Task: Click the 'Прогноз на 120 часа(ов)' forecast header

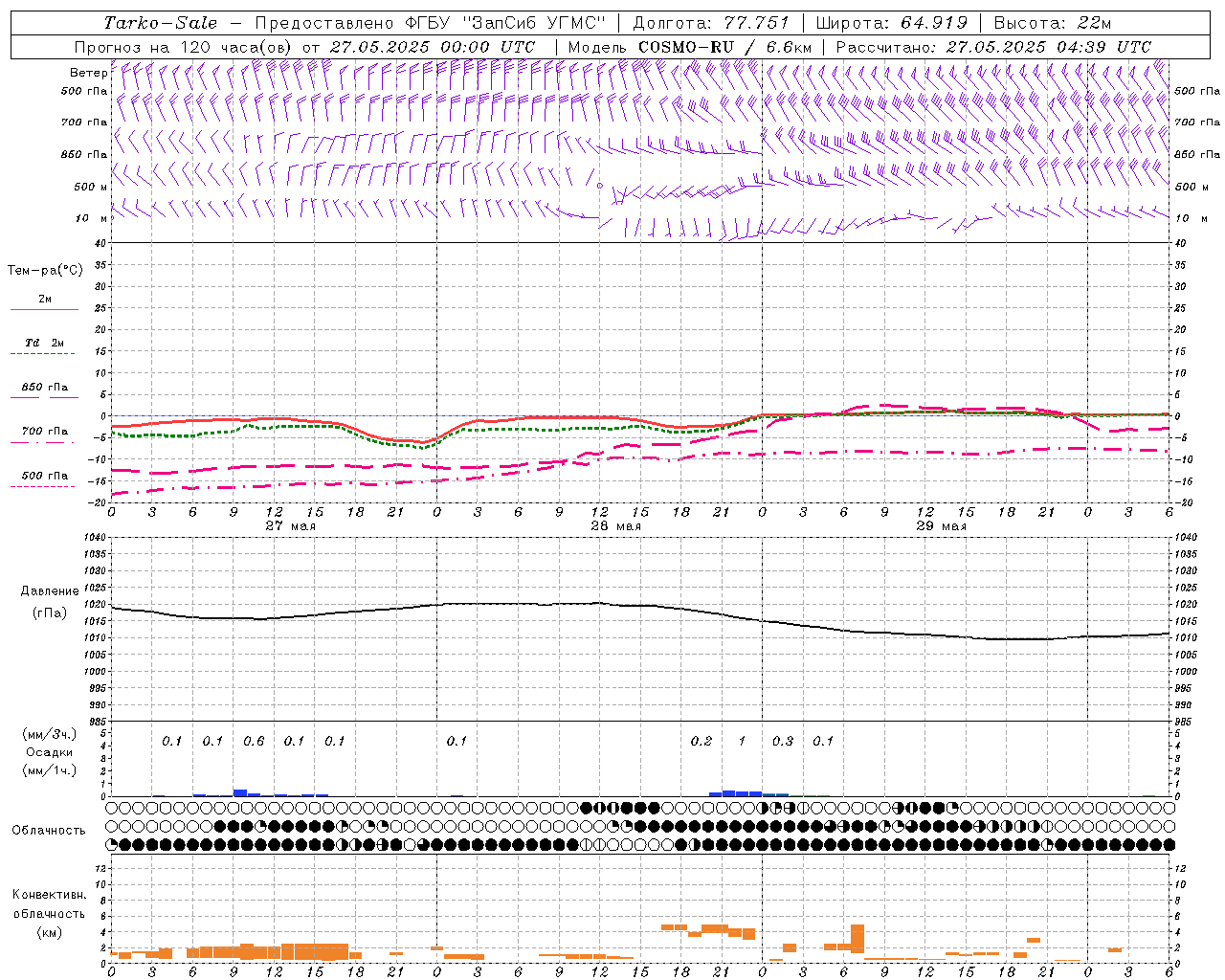Action: point(185,47)
